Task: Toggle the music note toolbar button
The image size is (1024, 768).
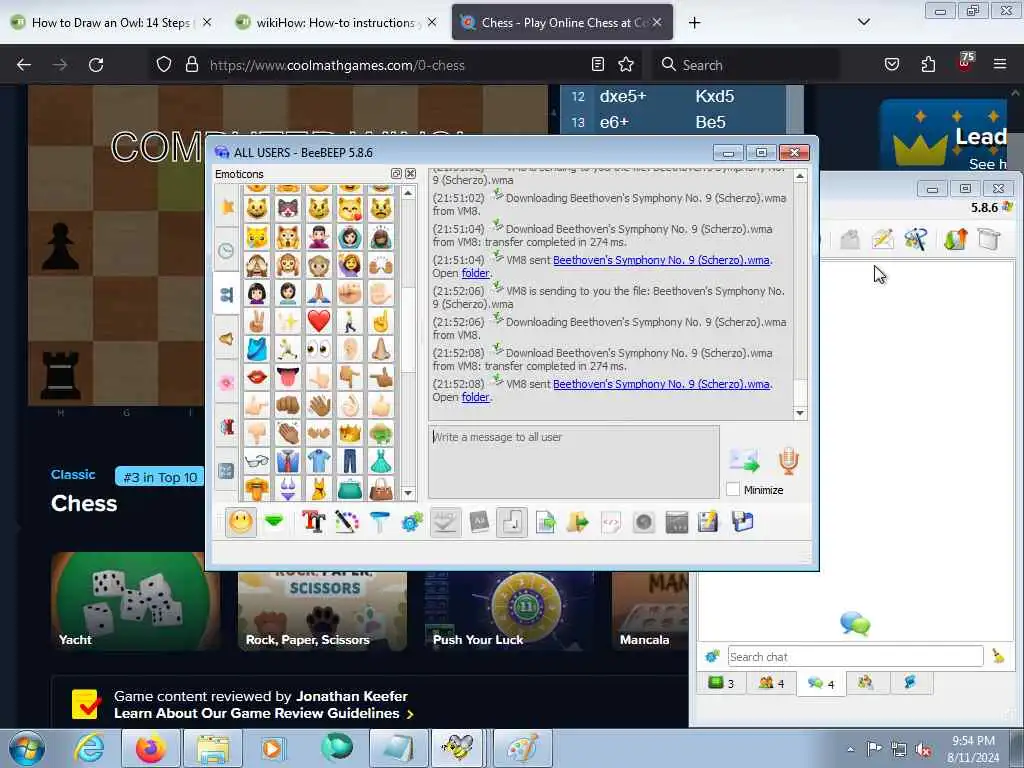Action: coord(512,522)
